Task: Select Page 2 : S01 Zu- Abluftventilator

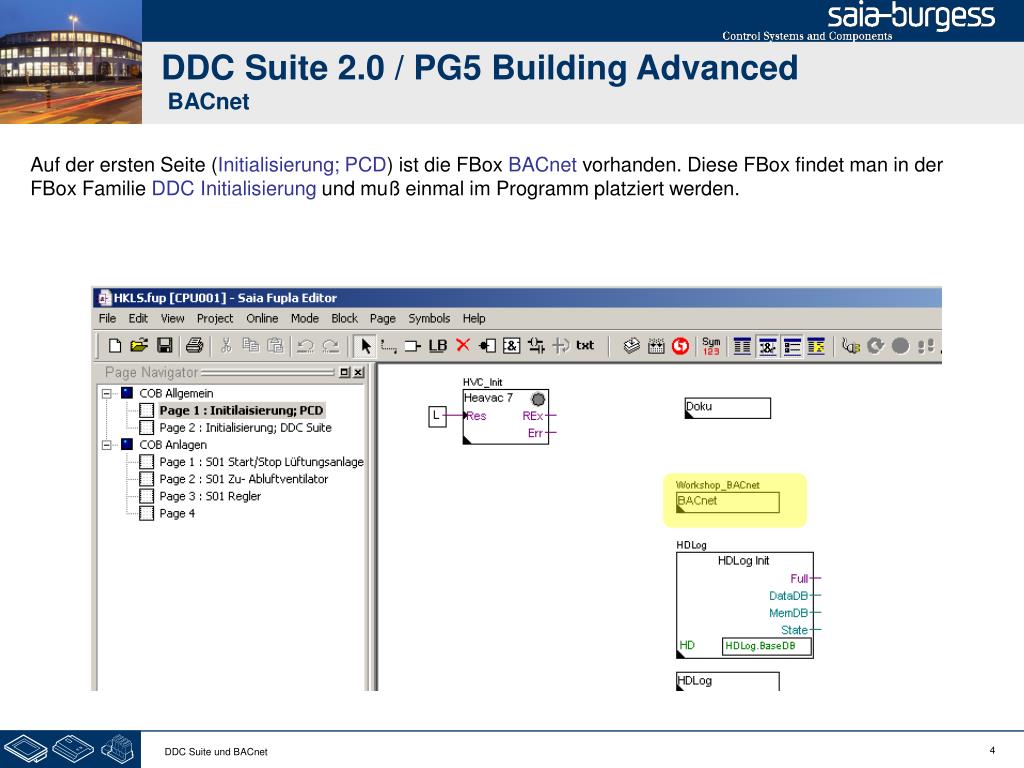Action: (x=244, y=479)
